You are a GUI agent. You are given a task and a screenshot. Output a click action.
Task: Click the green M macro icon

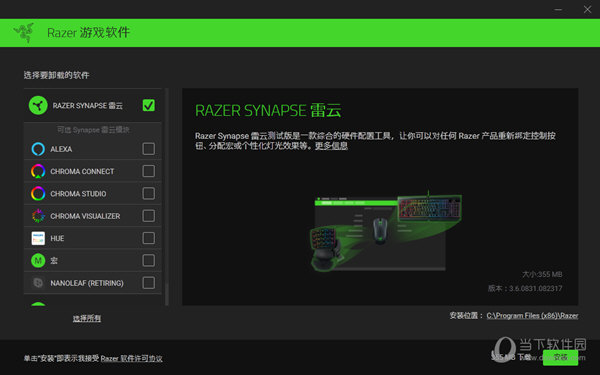pyautogui.click(x=38, y=261)
